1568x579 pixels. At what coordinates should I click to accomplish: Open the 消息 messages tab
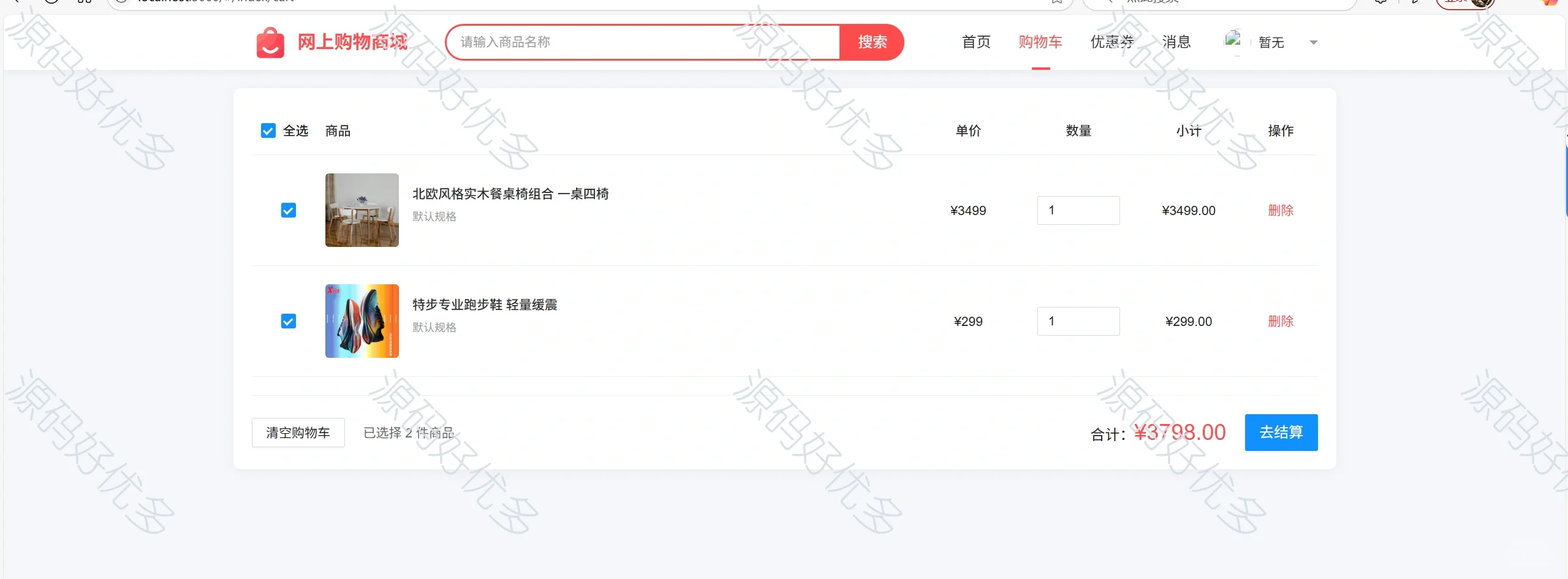[1176, 42]
